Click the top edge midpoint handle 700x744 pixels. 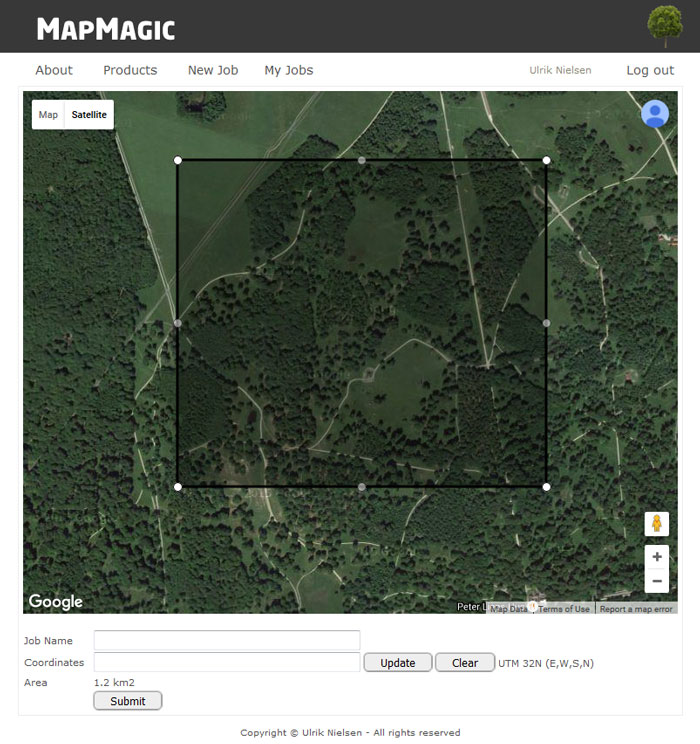pos(362,160)
